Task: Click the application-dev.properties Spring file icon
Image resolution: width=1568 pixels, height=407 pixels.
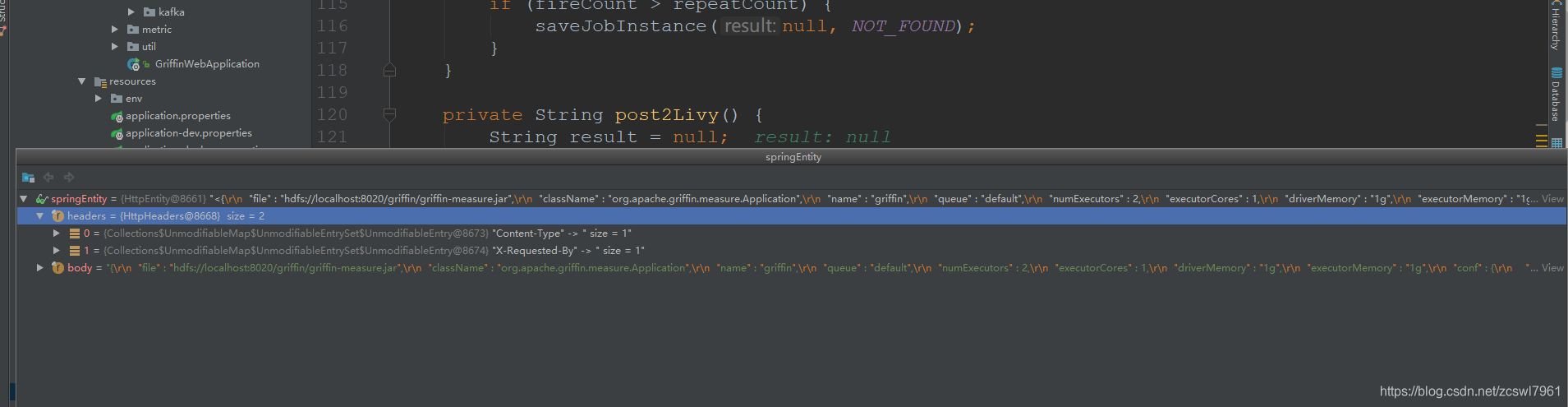Action: point(117,133)
